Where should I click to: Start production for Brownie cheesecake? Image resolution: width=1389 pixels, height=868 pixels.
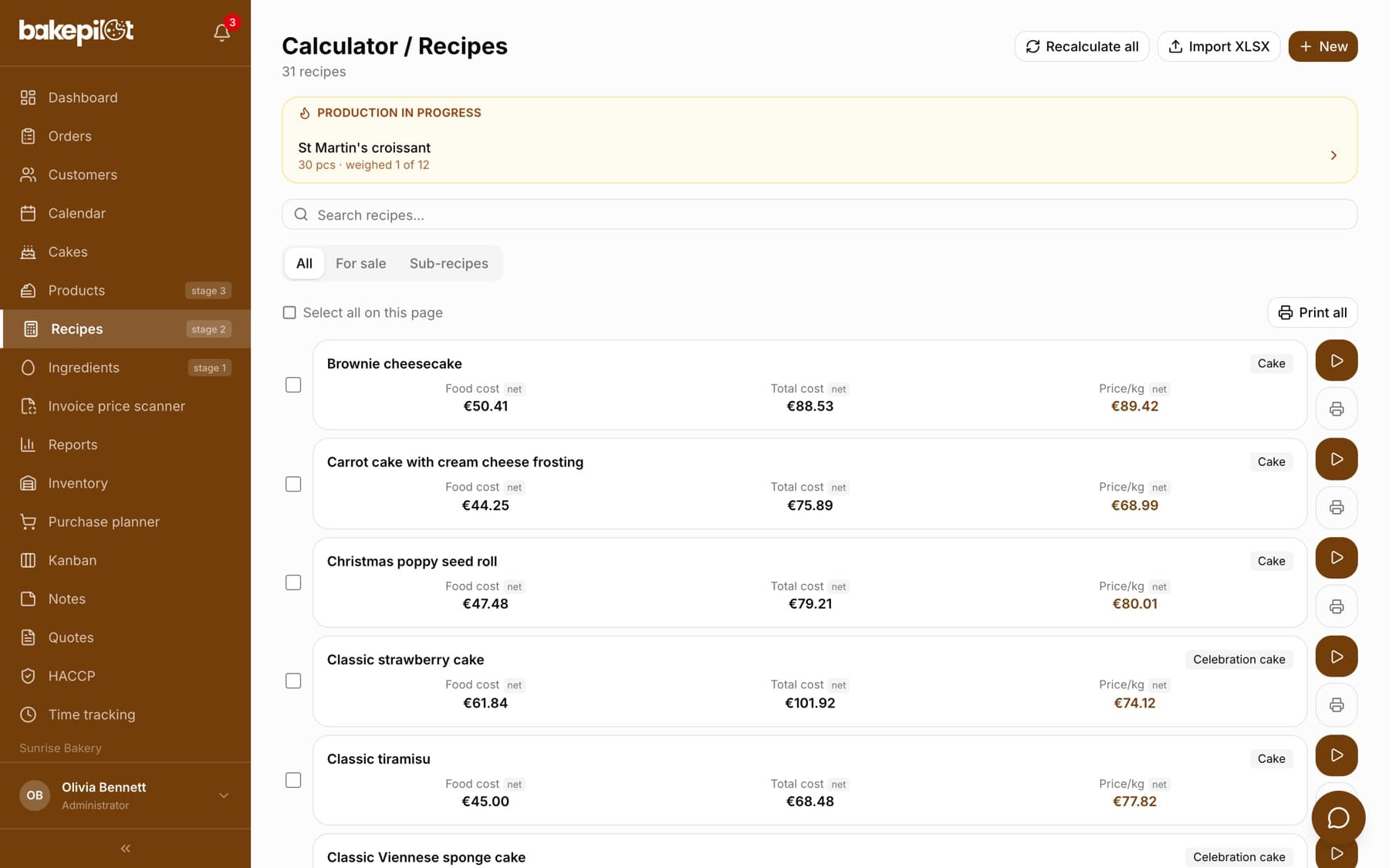click(x=1337, y=360)
